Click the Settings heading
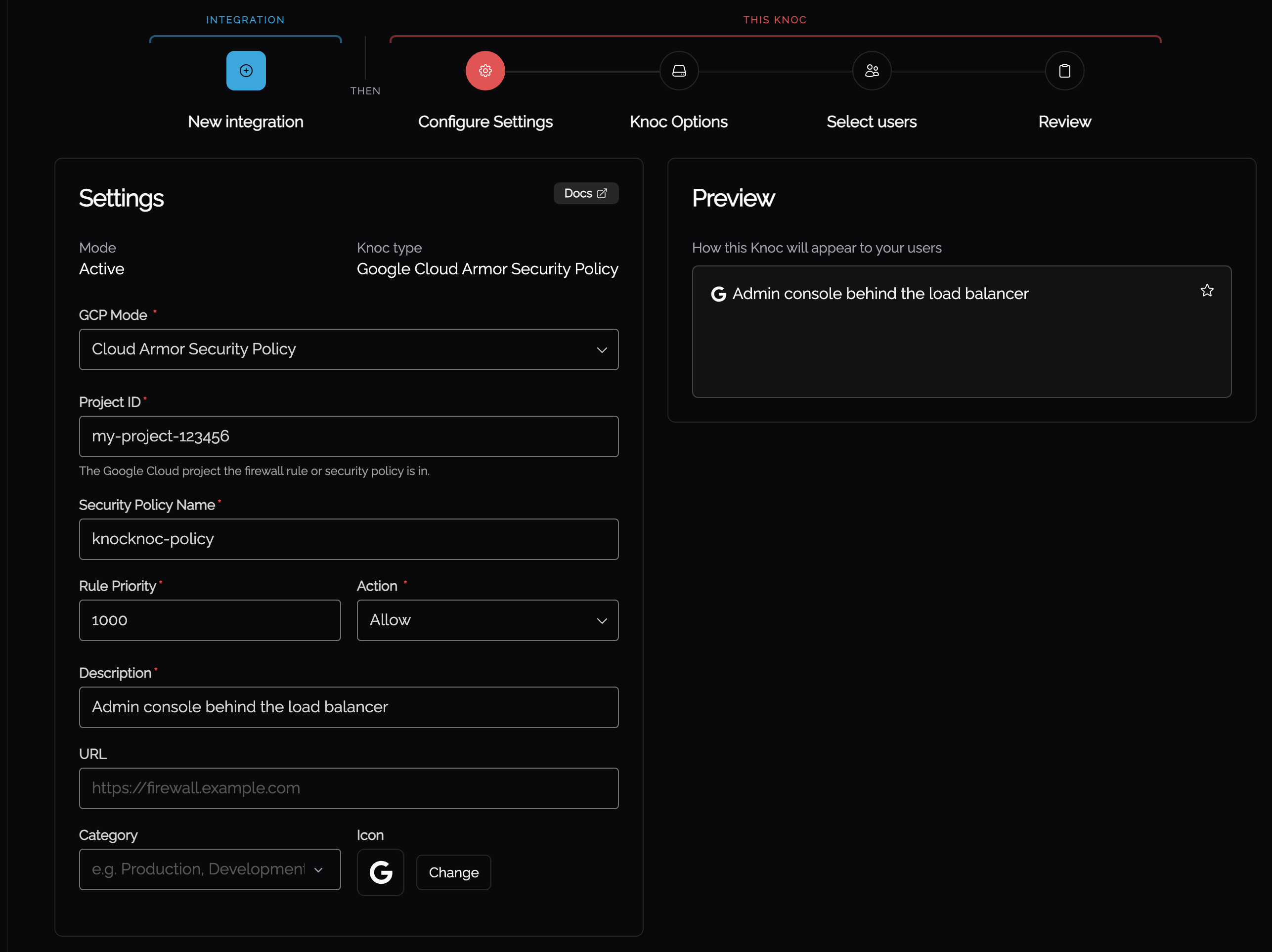Viewport: 1272px width, 952px height. click(121, 198)
